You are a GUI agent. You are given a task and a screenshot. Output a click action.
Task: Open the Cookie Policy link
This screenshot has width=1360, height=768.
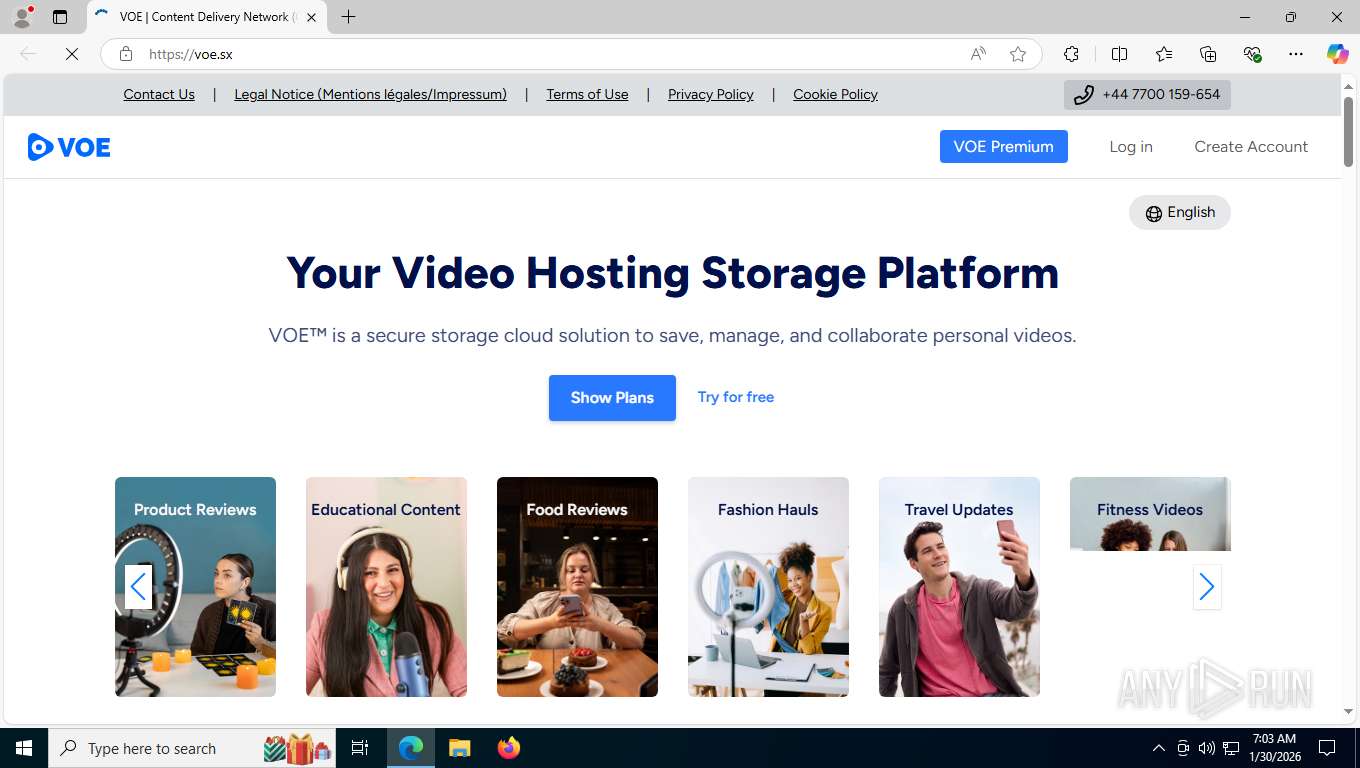835,94
